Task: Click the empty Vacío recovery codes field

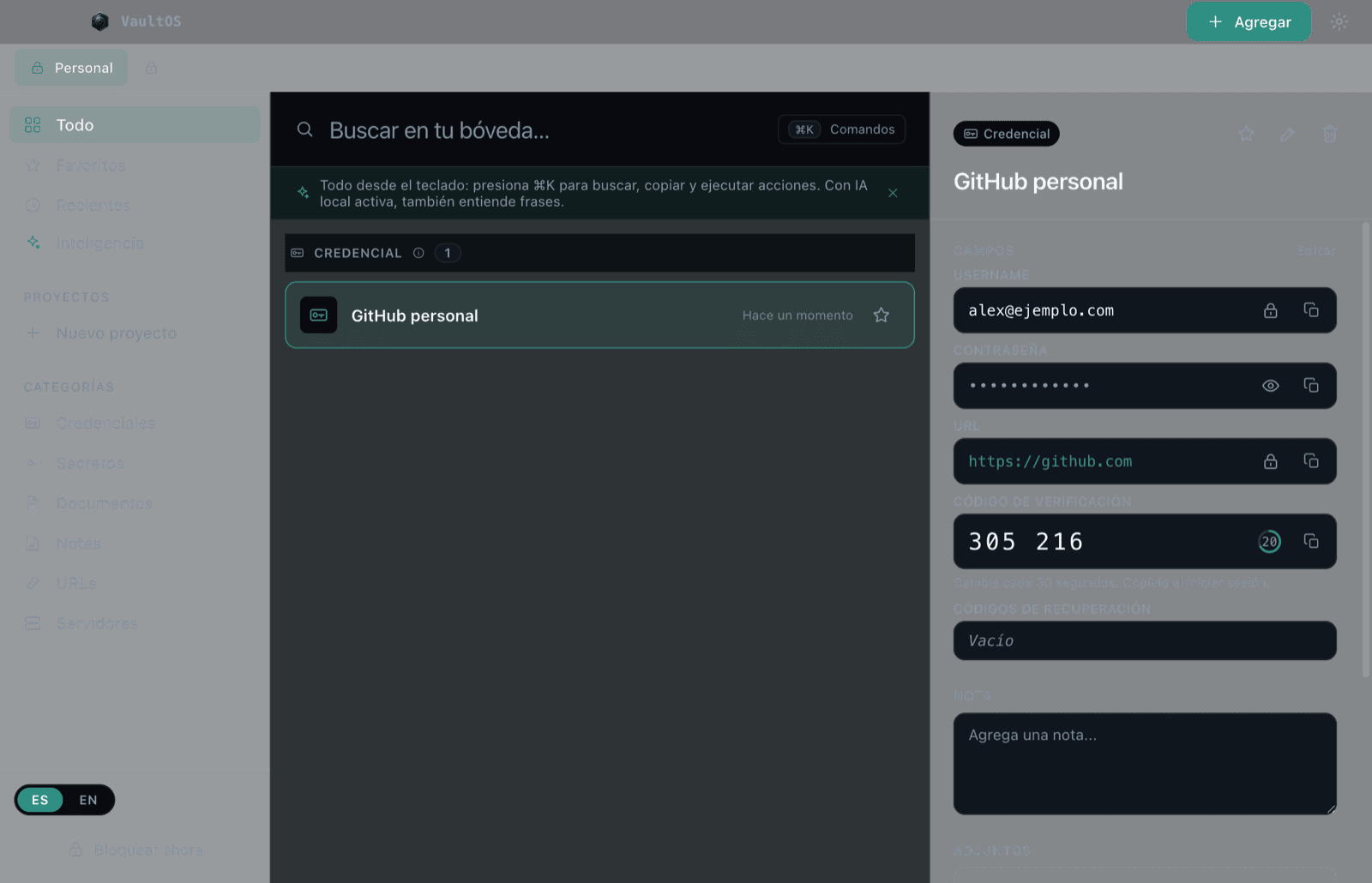Action: (1145, 640)
